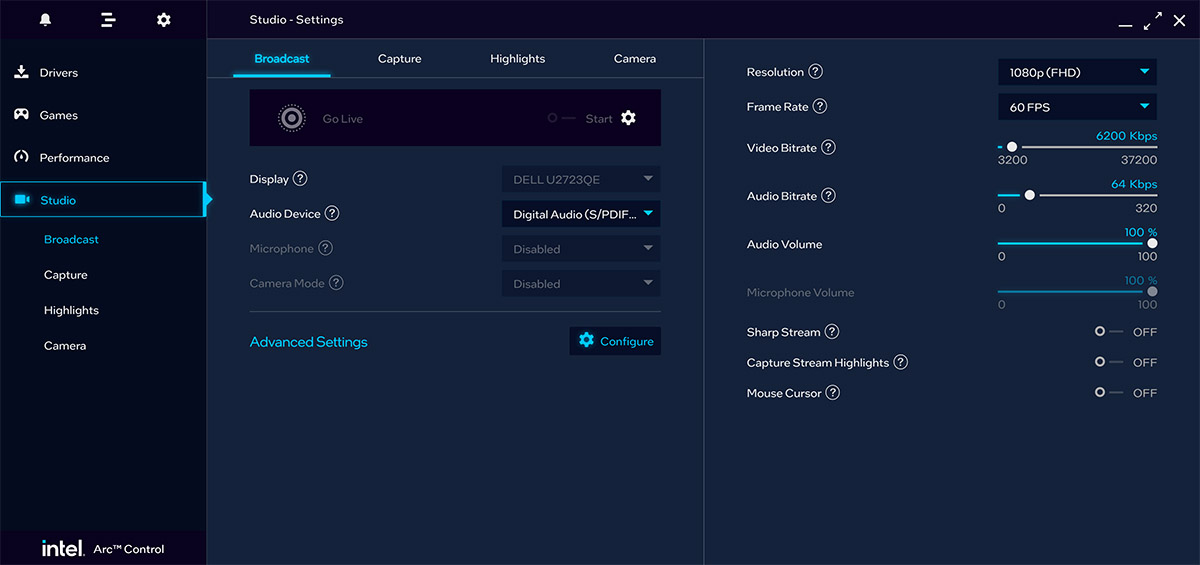Viewport: 1200px width, 565px height.
Task: Click the Audio Bitrate slider handle
Action: click(x=1030, y=196)
